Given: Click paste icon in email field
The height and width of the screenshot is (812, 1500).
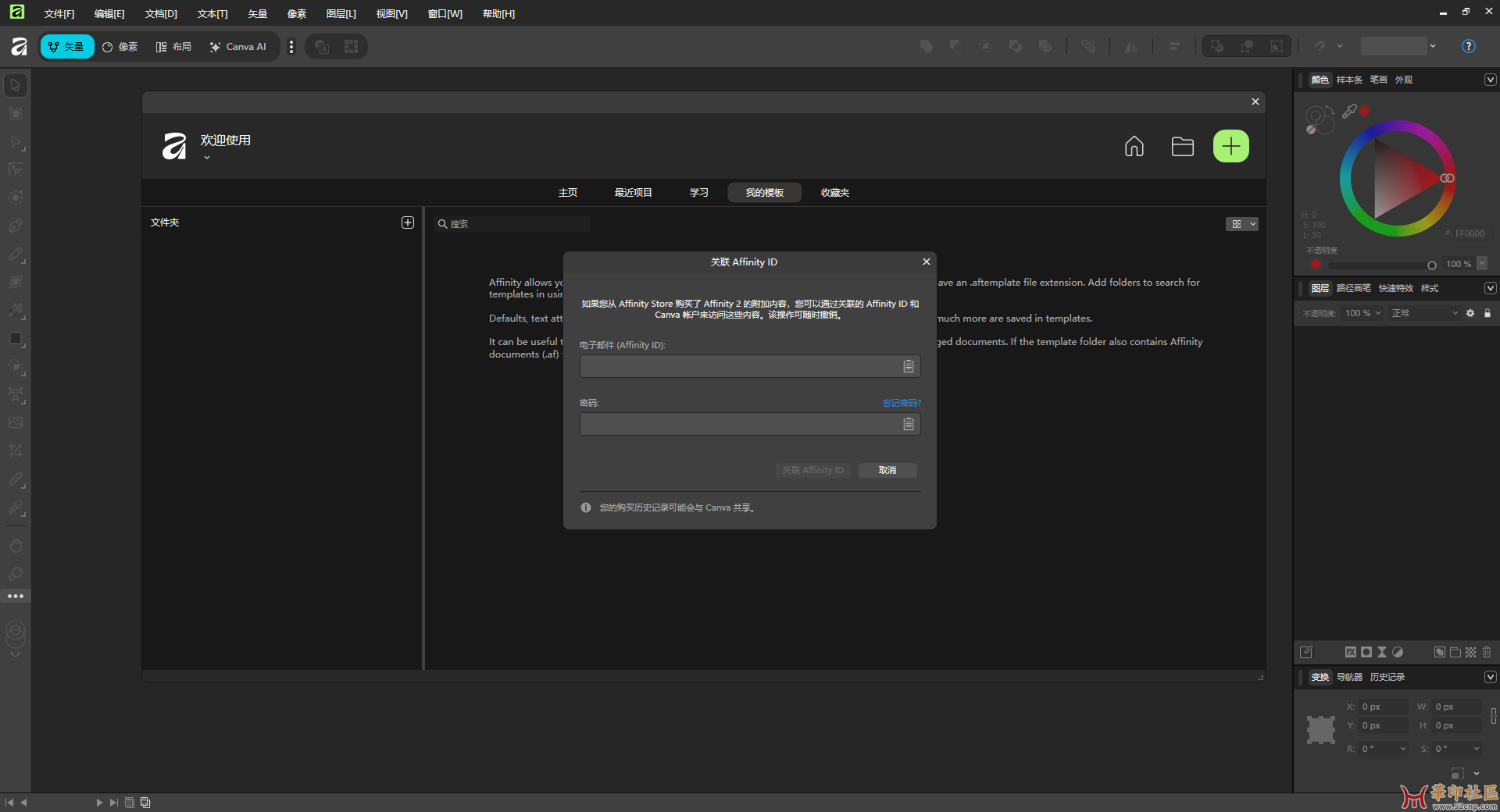Looking at the screenshot, I should pos(908,366).
